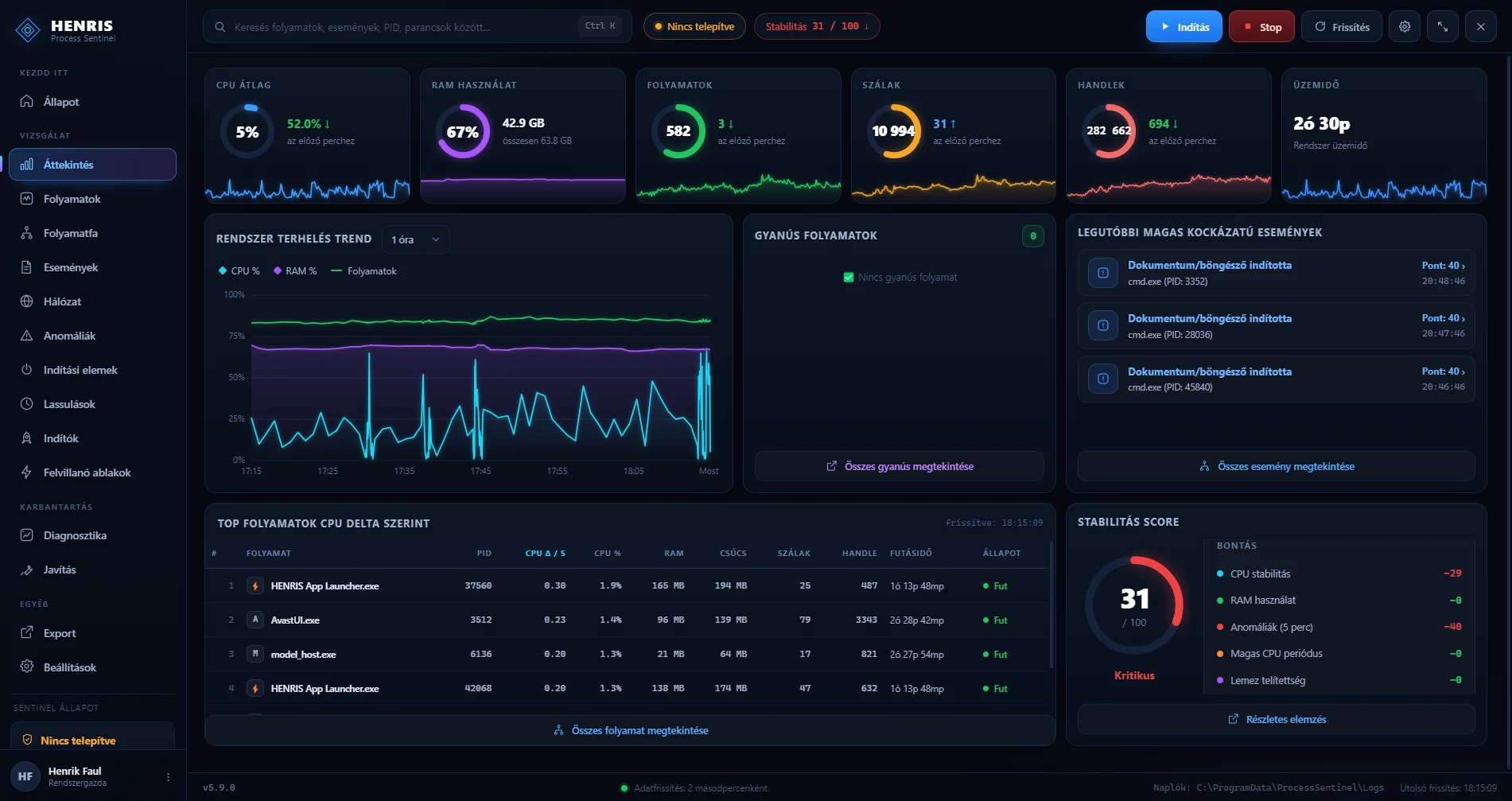Open Folyamatfa in the sidebar
Image resolution: width=1512 pixels, height=801 pixels.
(92, 233)
